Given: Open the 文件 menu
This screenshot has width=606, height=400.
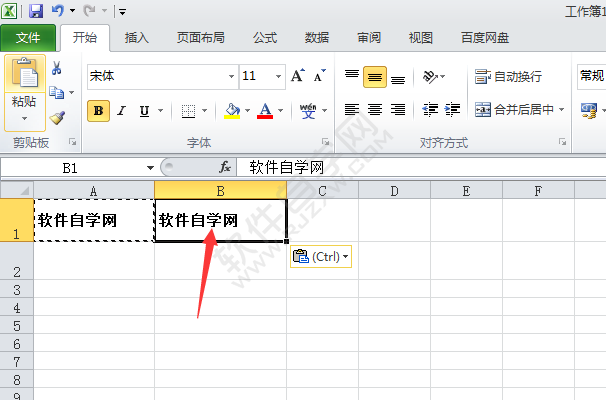Looking at the screenshot, I should pos(28,38).
